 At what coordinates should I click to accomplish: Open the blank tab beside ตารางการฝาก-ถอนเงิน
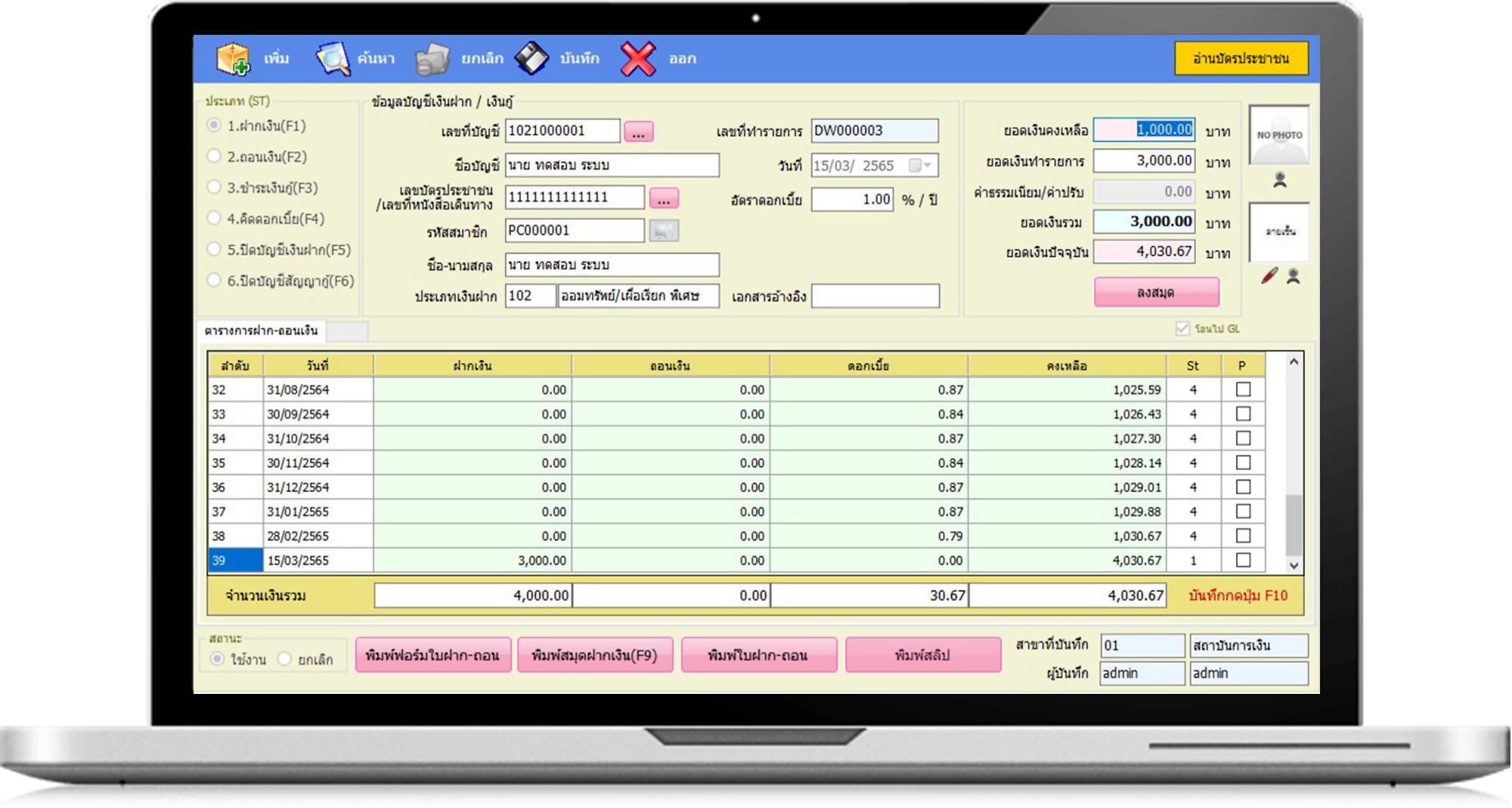pyautogui.click(x=347, y=331)
